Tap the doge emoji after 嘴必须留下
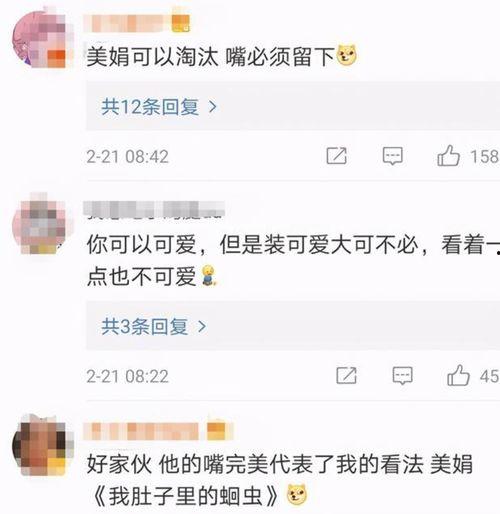Screen dimensions: 500x514 tap(347, 55)
